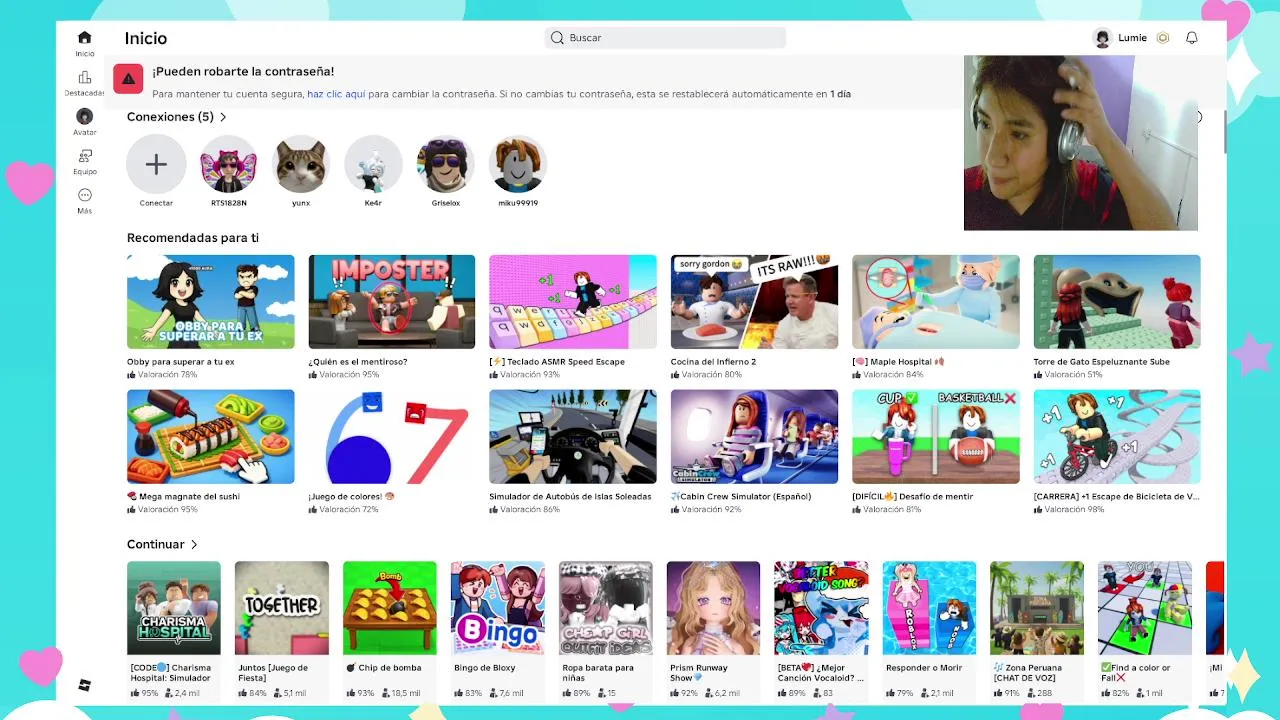
Task: Open the Maple Hospital game thumbnail
Action: pyautogui.click(x=936, y=302)
